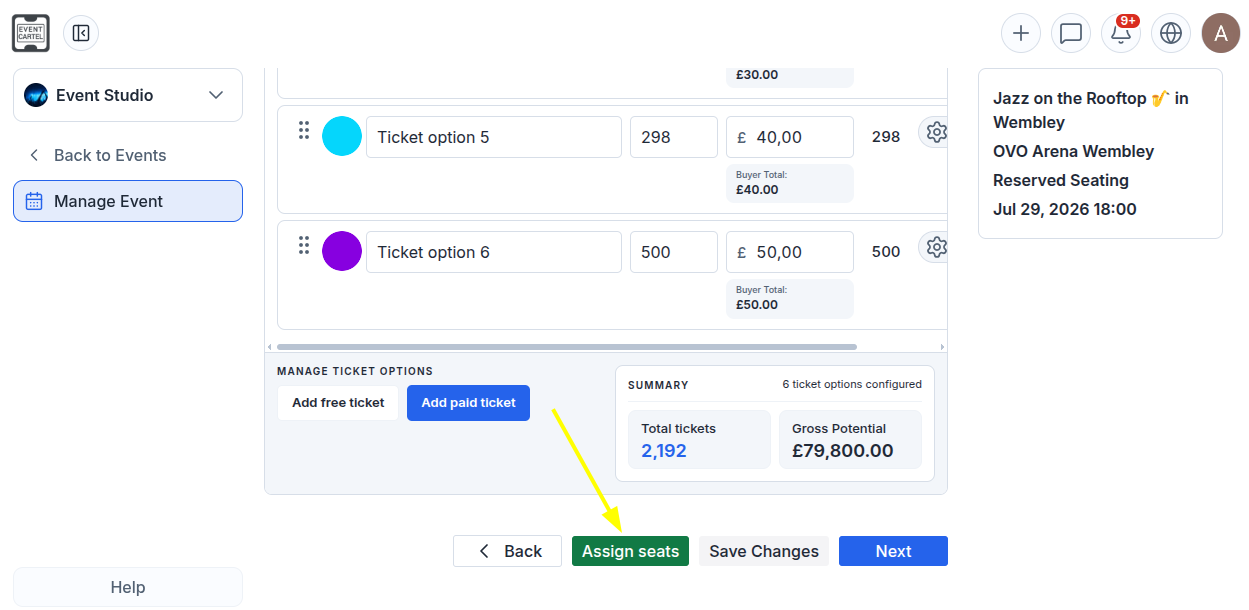Select the Manage Event menu item
1249x610 pixels.
coord(128,201)
